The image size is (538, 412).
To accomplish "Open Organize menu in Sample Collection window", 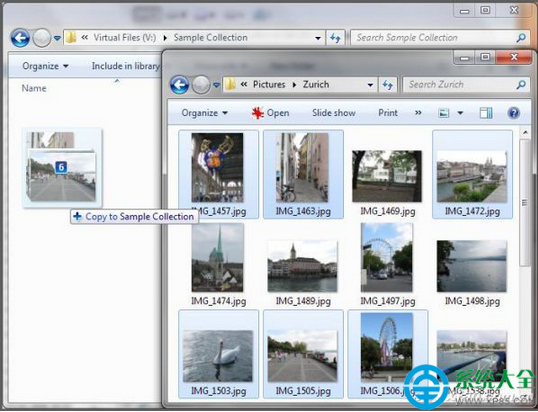I will point(45,66).
